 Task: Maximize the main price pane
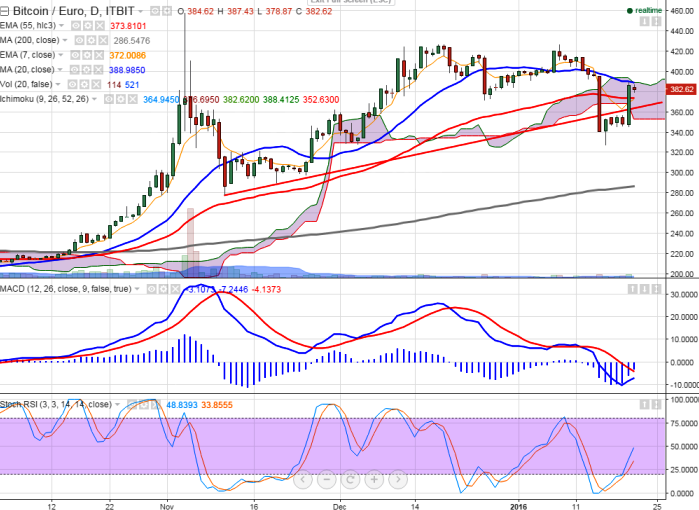[656, 21]
